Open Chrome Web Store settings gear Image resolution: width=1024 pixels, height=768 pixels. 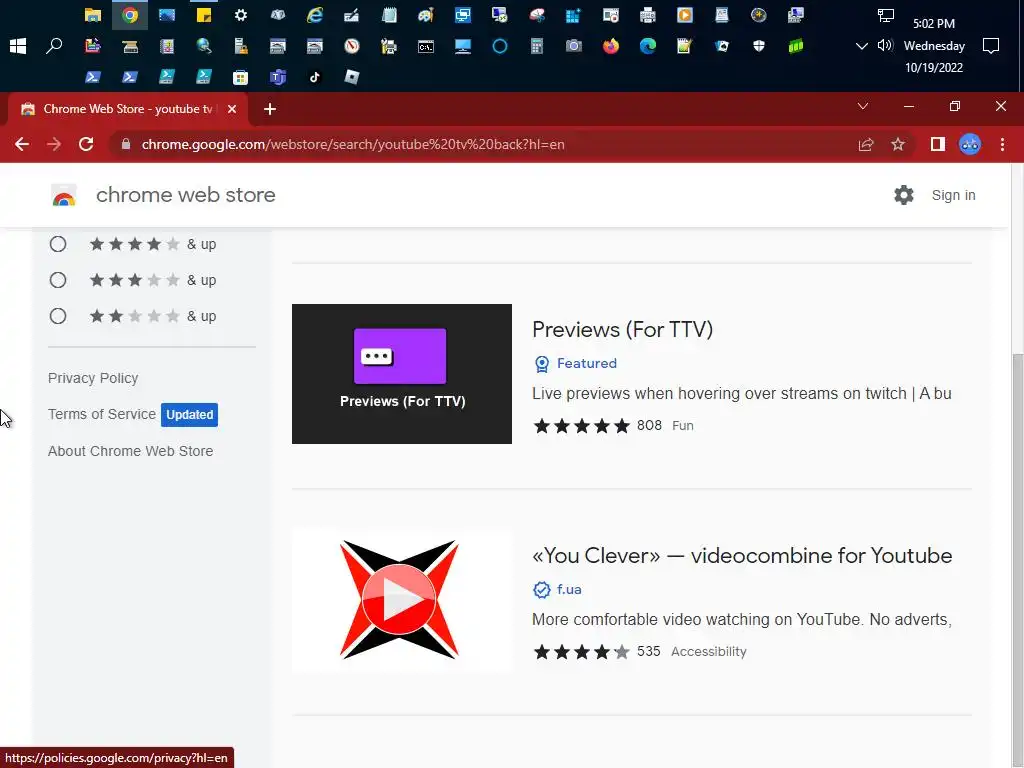click(904, 195)
